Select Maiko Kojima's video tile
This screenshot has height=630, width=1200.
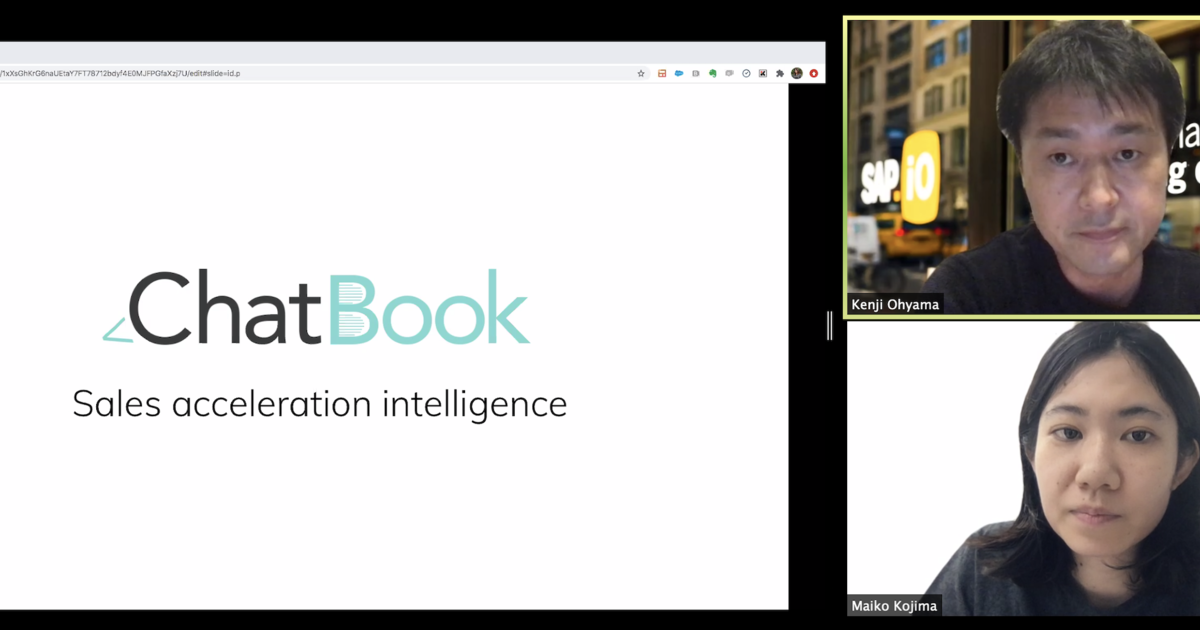[x=1024, y=468]
